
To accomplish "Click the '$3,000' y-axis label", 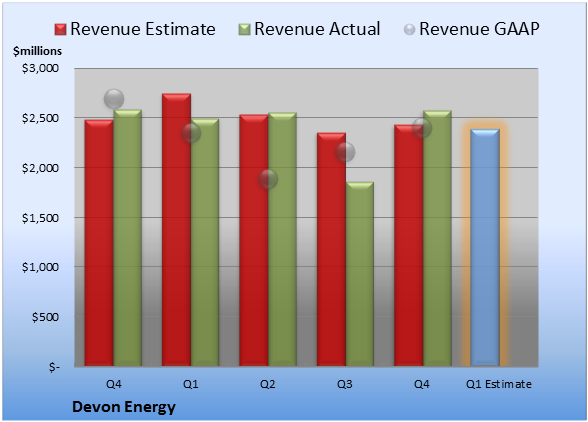I will [40, 68].
